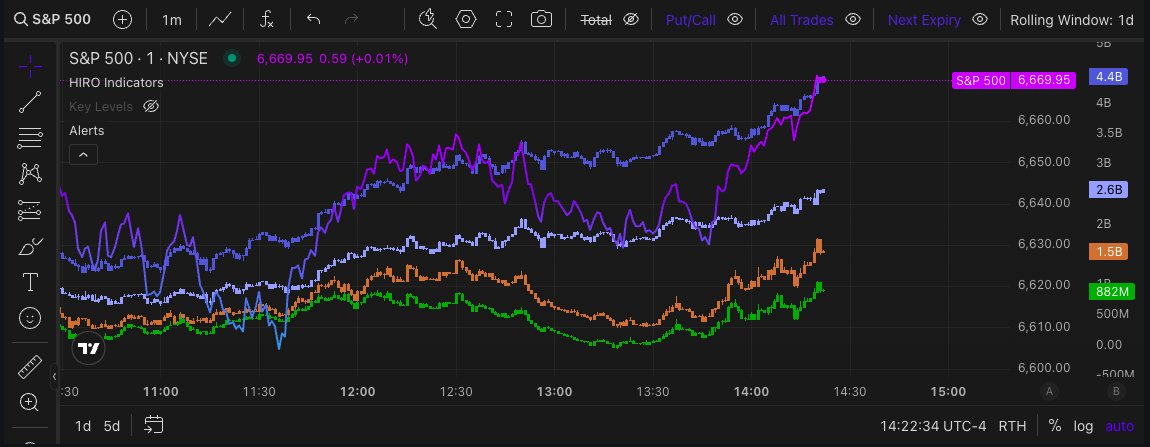The image size is (1150, 447).
Task: Toggle visibility of Key Levels indicator
Action: click(150, 106)
